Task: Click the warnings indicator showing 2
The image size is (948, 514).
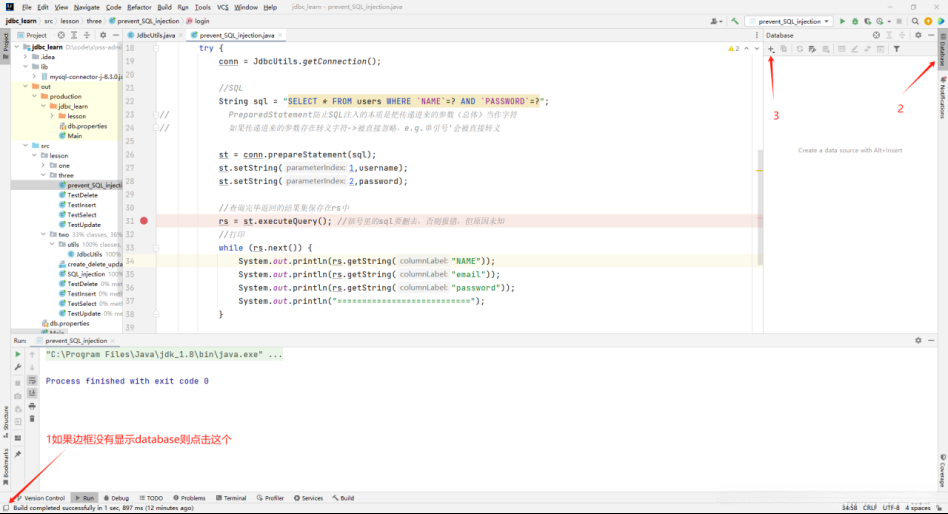Action: click(733, 48)
